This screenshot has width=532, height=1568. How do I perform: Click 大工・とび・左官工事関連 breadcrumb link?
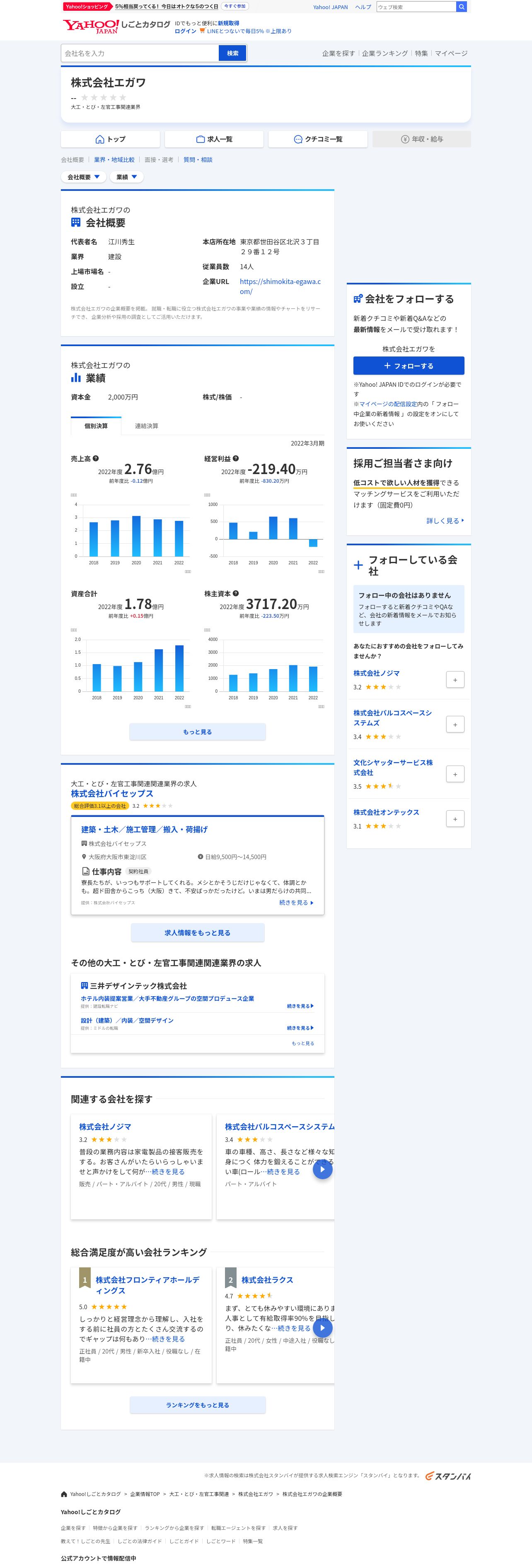coord(198,1494)
